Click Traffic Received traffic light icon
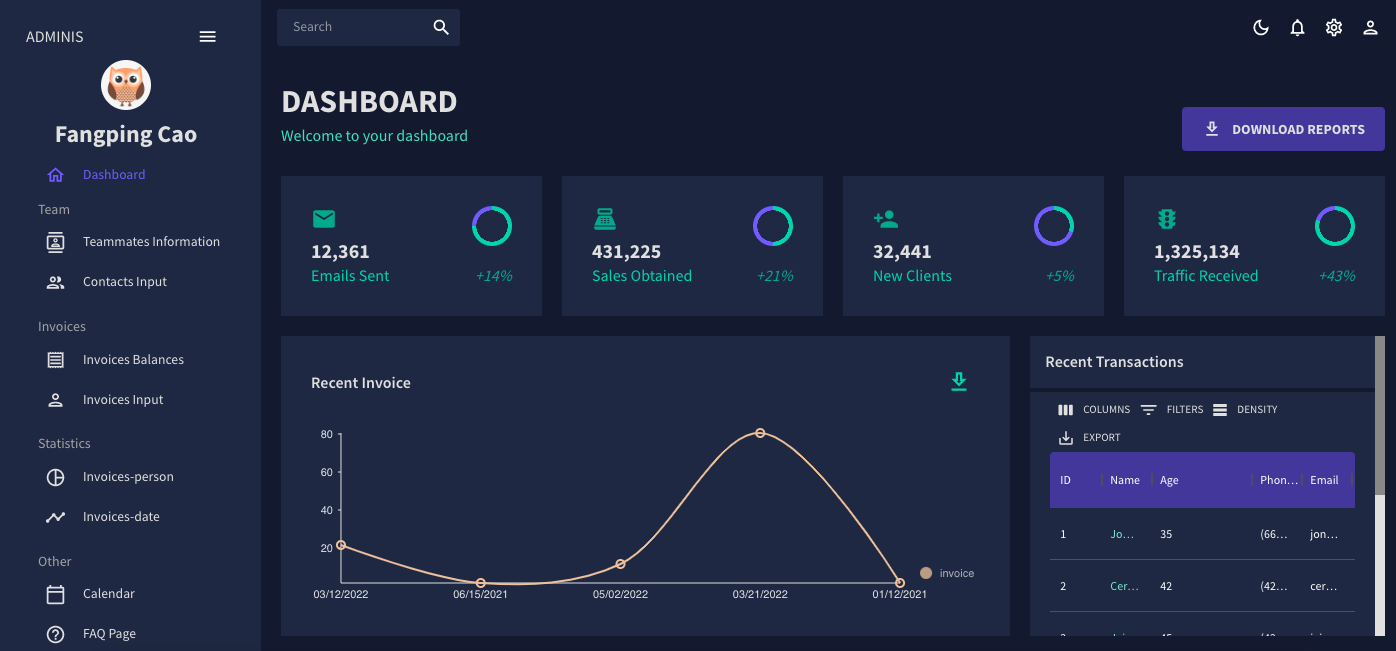This screenshot has height=651, width=1396. [1166, 219]
